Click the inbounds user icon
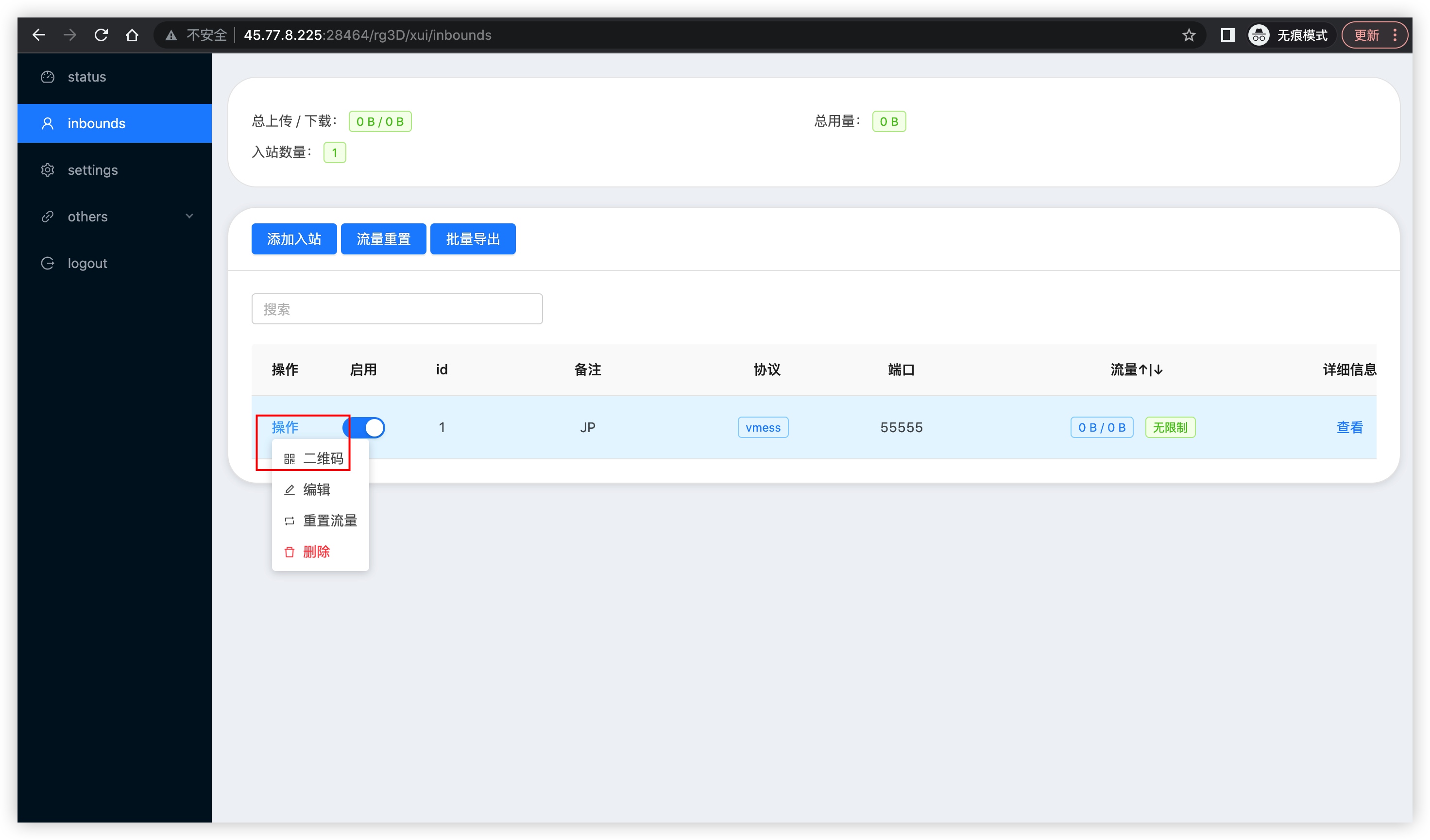1430x840 pixels. pos(48,123)
